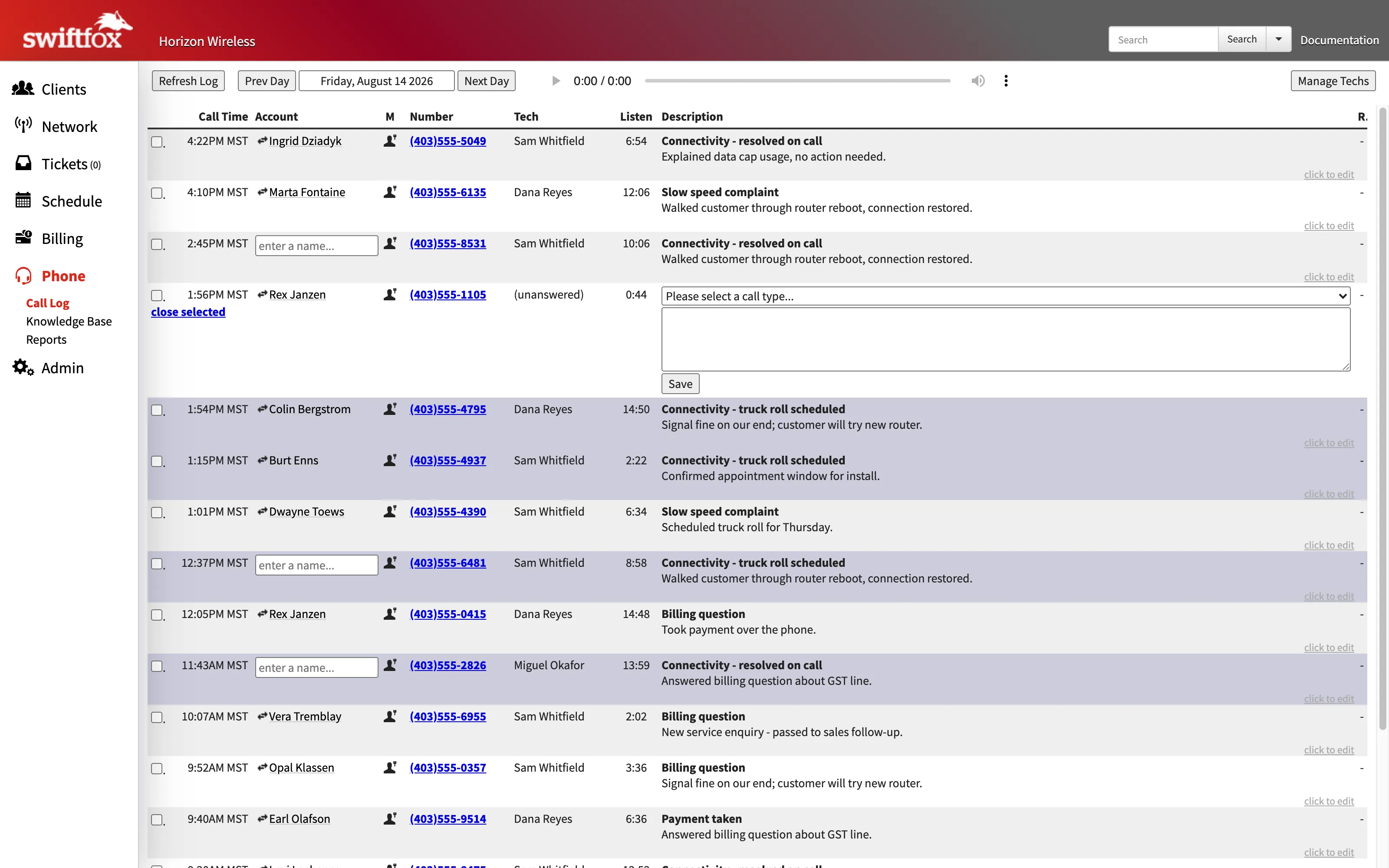1389x868 pixels.
Task: Select the 2:45PM call checkbox
Action: coord(157,244)
